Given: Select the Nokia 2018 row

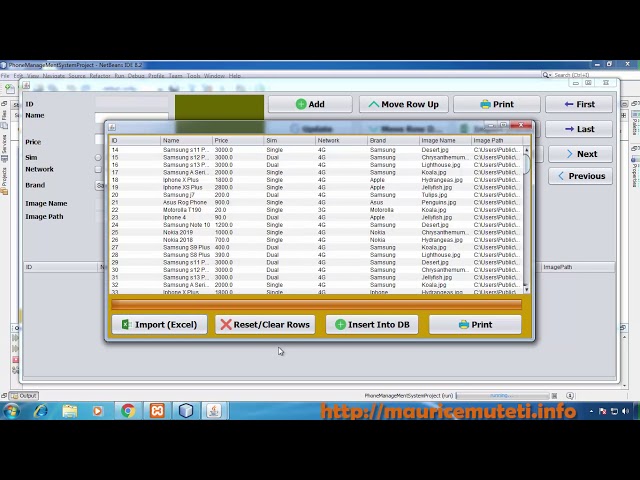Looking at the screenshot, I should click(x=316, y=240).
